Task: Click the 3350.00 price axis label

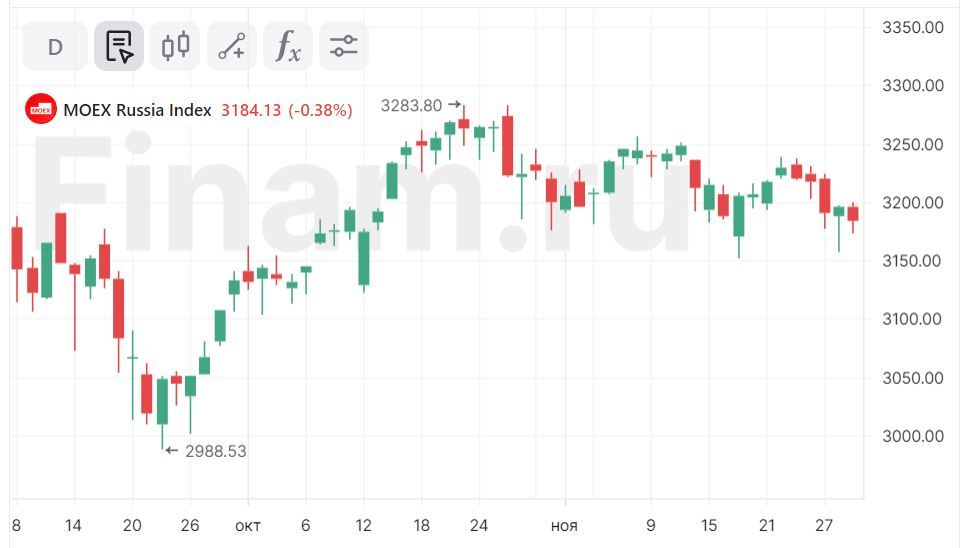Action: pyautogui.click(x=913, y=27)
